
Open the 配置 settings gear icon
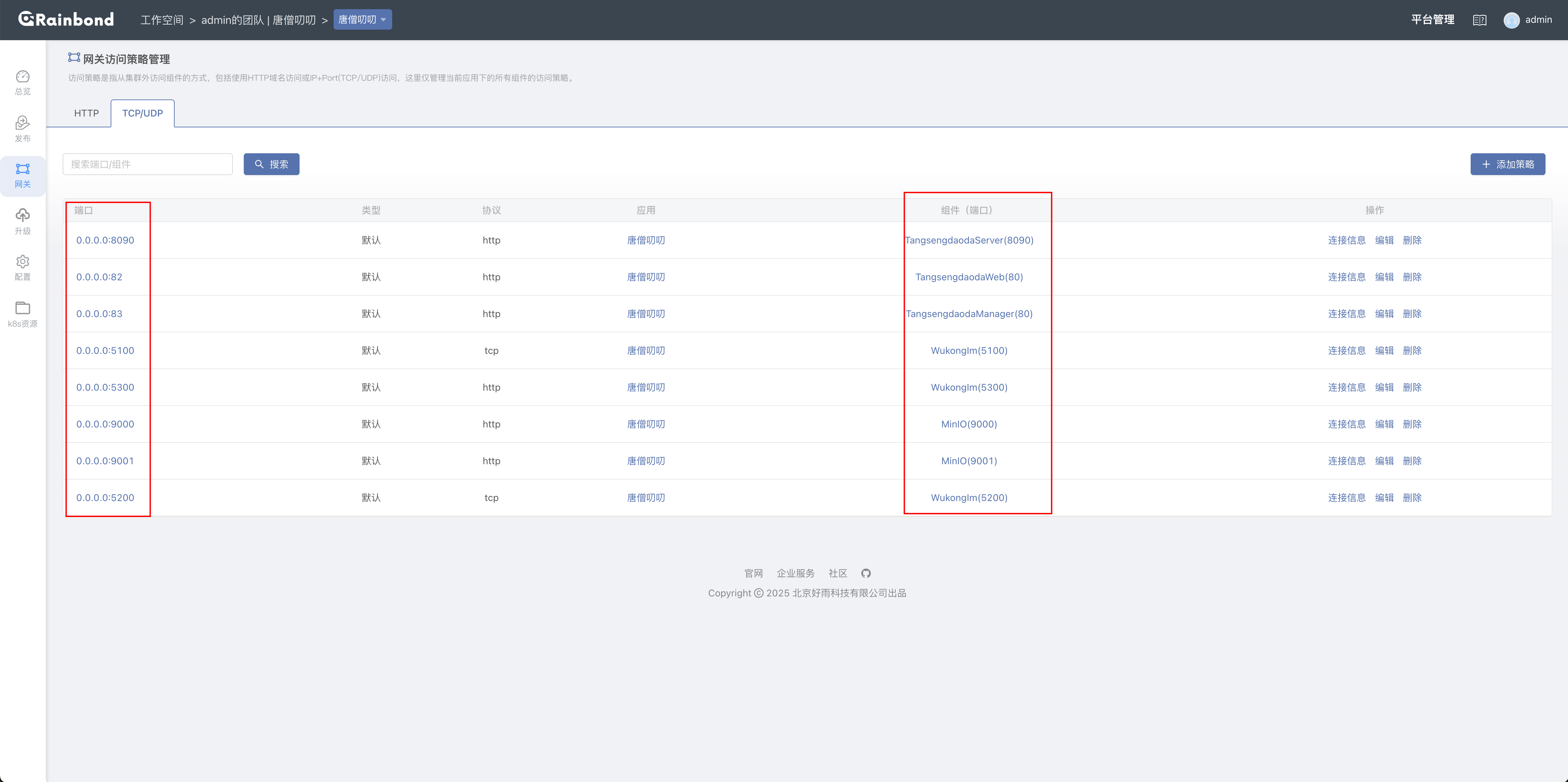click(x=22, y=262)
